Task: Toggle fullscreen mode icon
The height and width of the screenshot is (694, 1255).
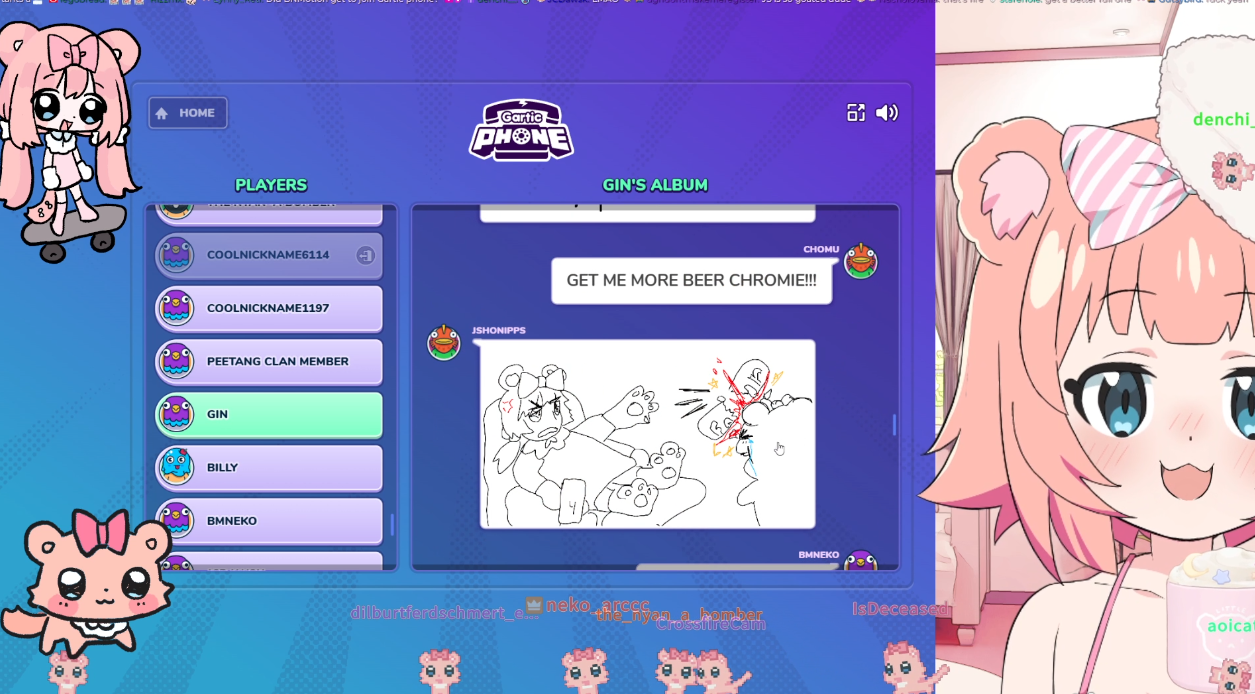Action: coord(856,113)
